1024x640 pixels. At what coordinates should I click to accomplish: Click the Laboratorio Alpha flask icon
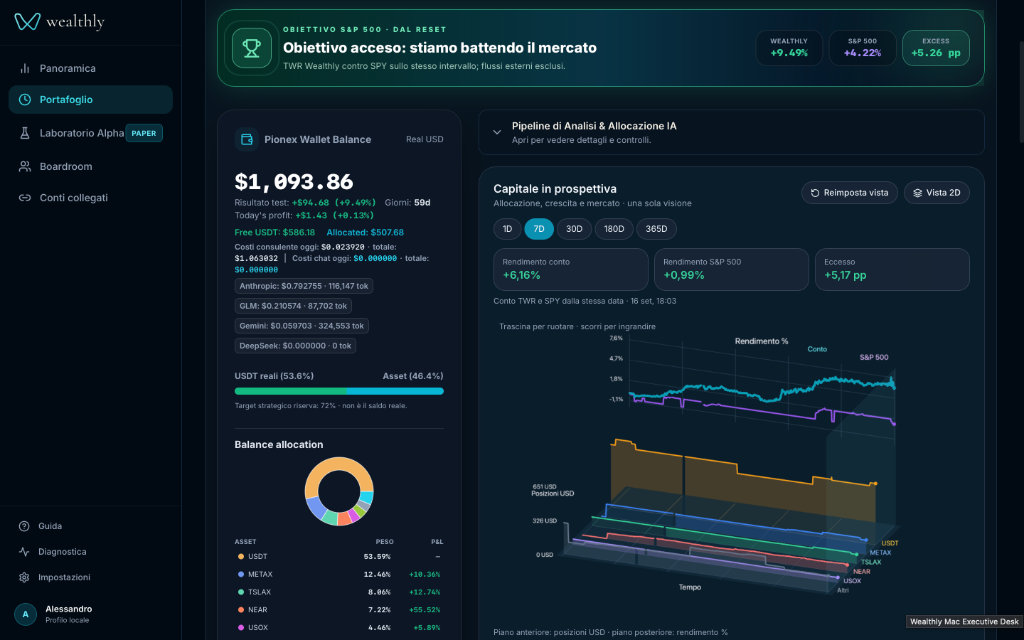pyautogui.click(x=25, y=133)
